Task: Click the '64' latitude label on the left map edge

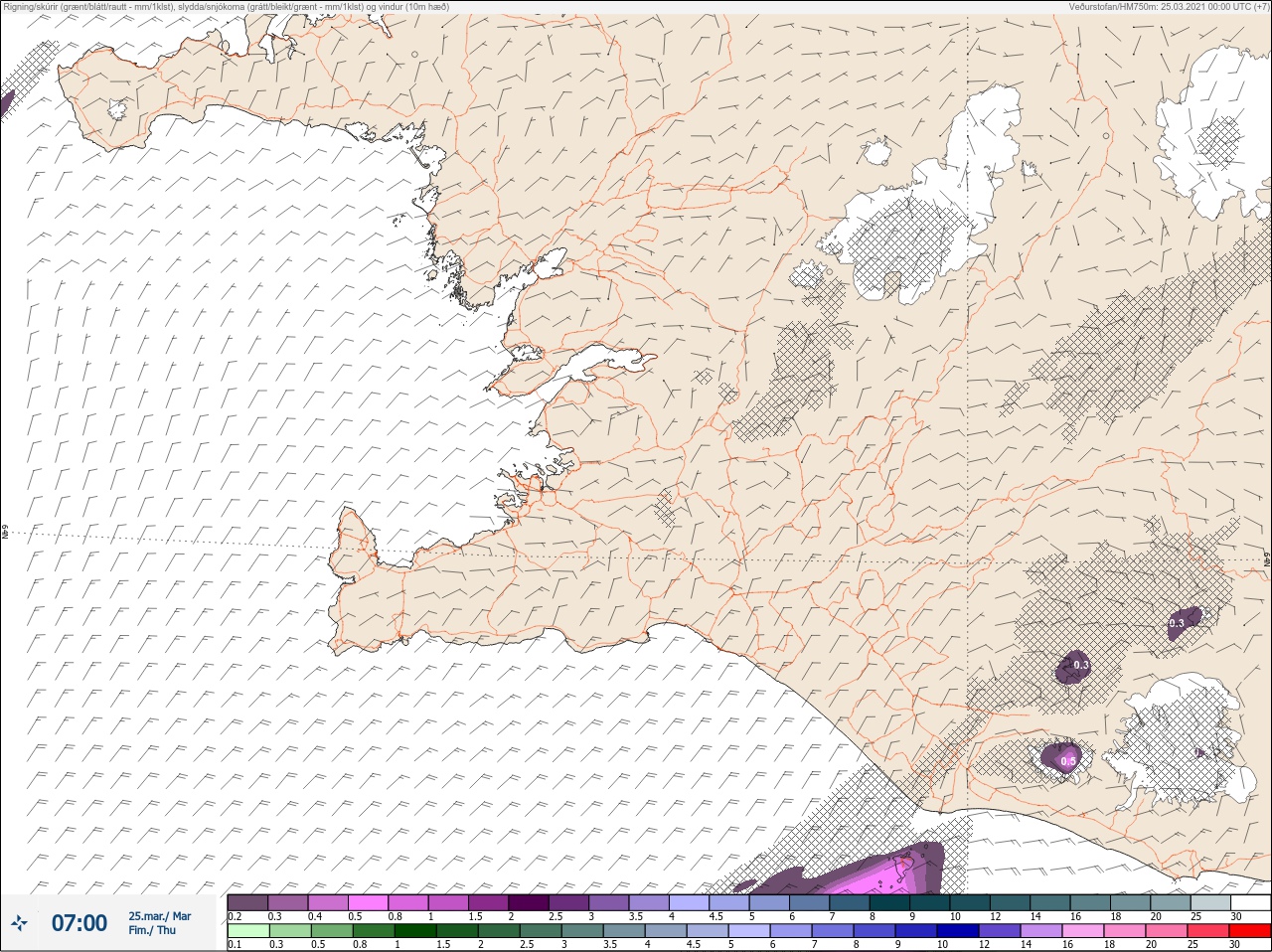Action: 4,532
